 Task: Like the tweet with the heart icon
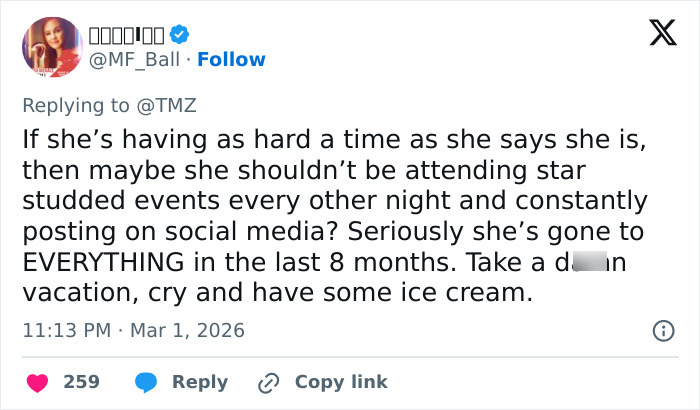pos(37,382)
